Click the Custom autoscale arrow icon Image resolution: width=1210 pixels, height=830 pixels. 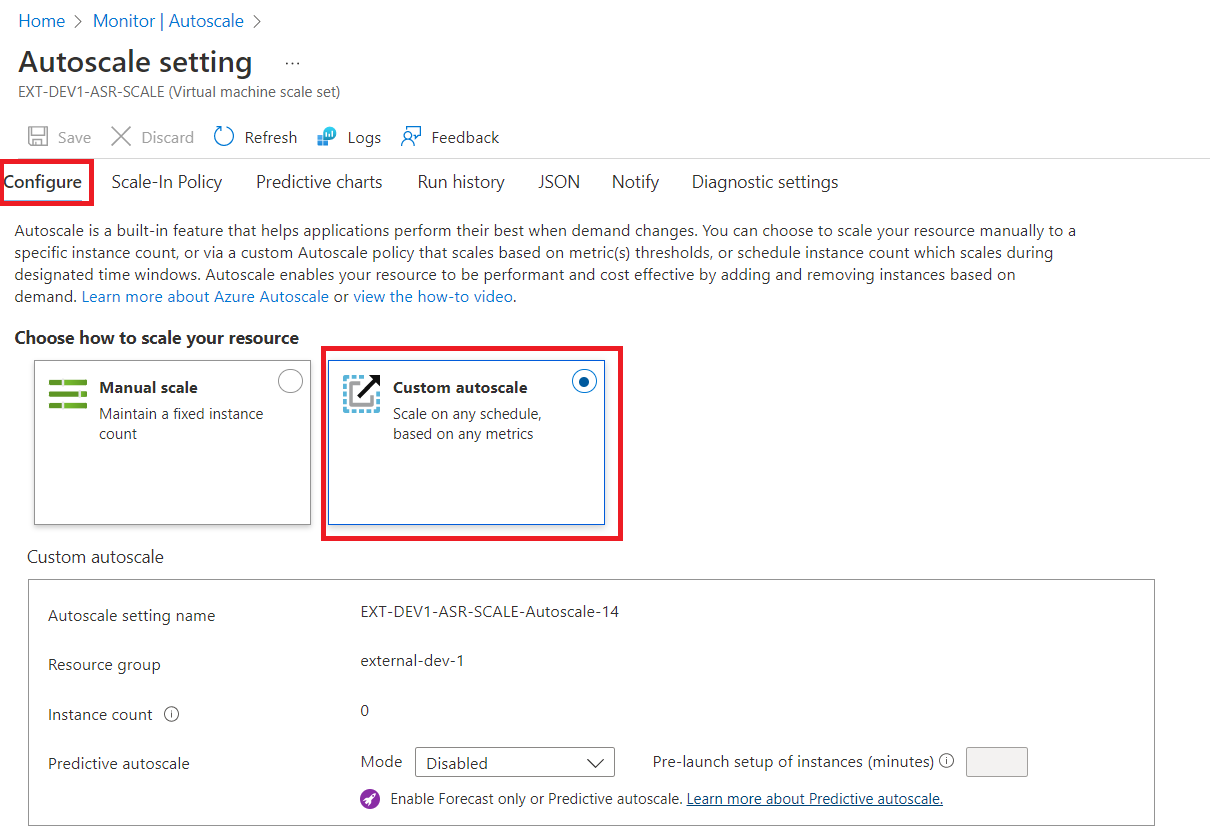point(362,394)
